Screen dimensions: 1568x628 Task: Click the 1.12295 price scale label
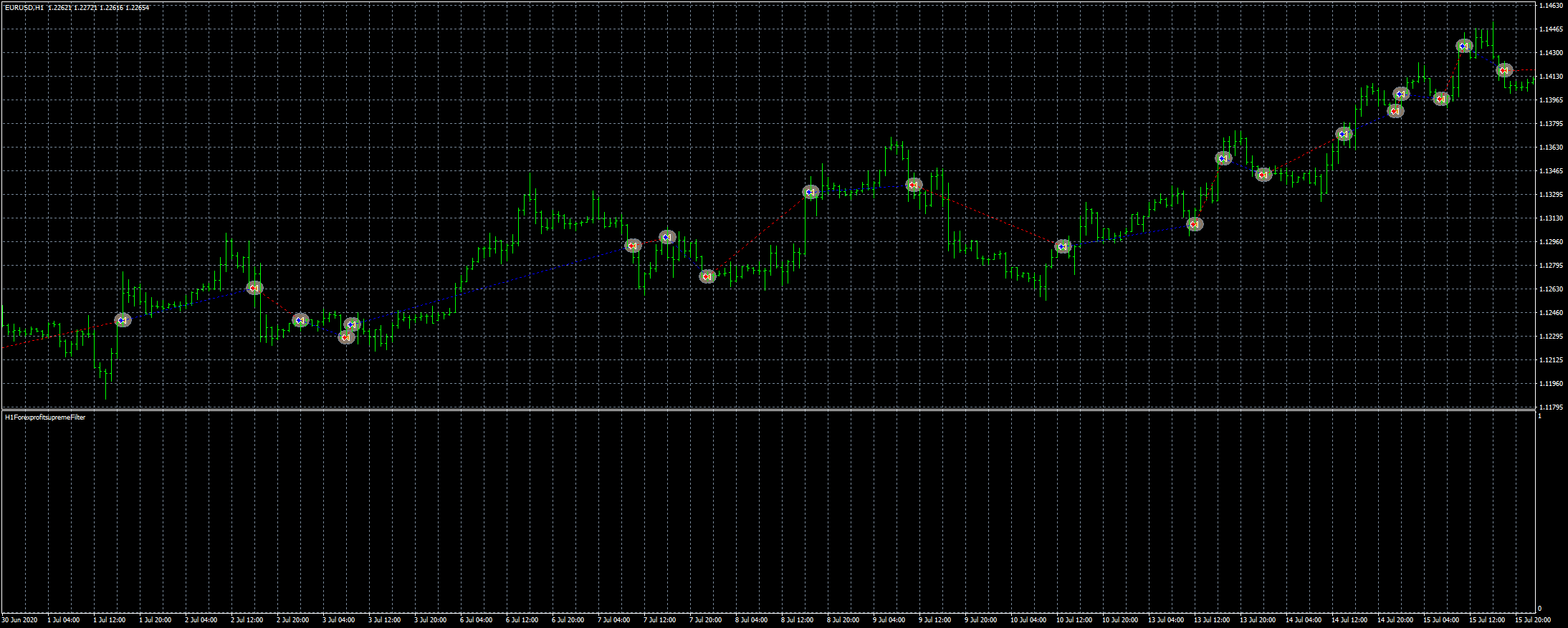(1552, 337)
